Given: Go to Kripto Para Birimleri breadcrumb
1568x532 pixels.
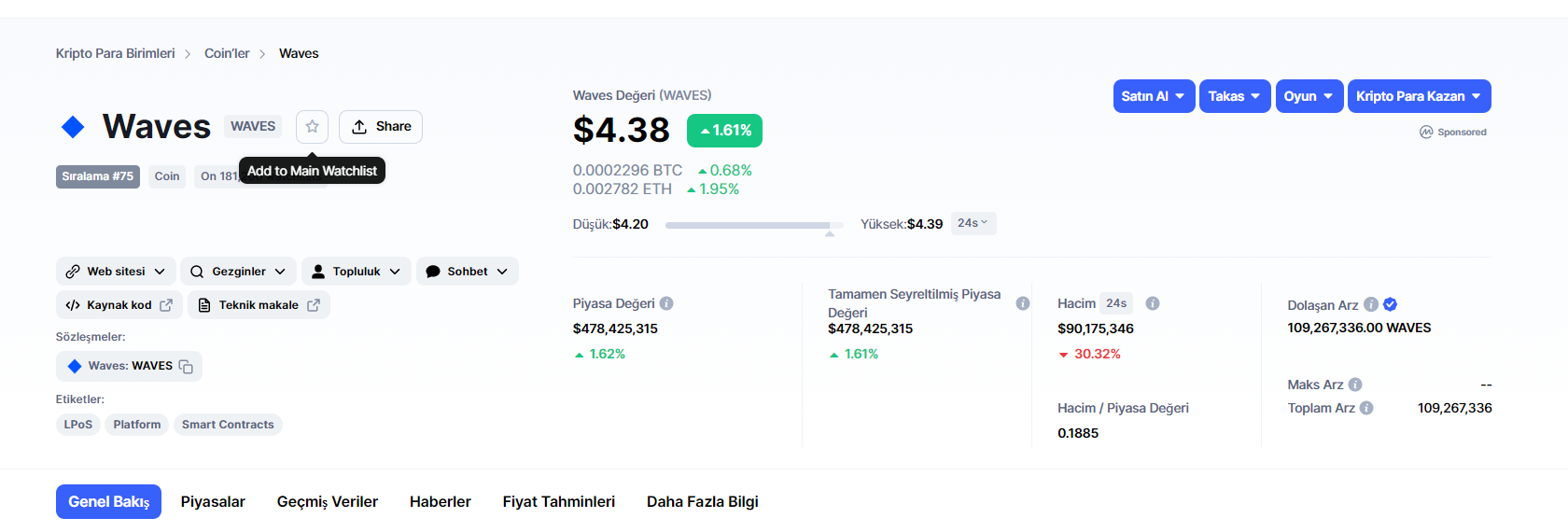Looking at the screenshot, I should [115, 53].
